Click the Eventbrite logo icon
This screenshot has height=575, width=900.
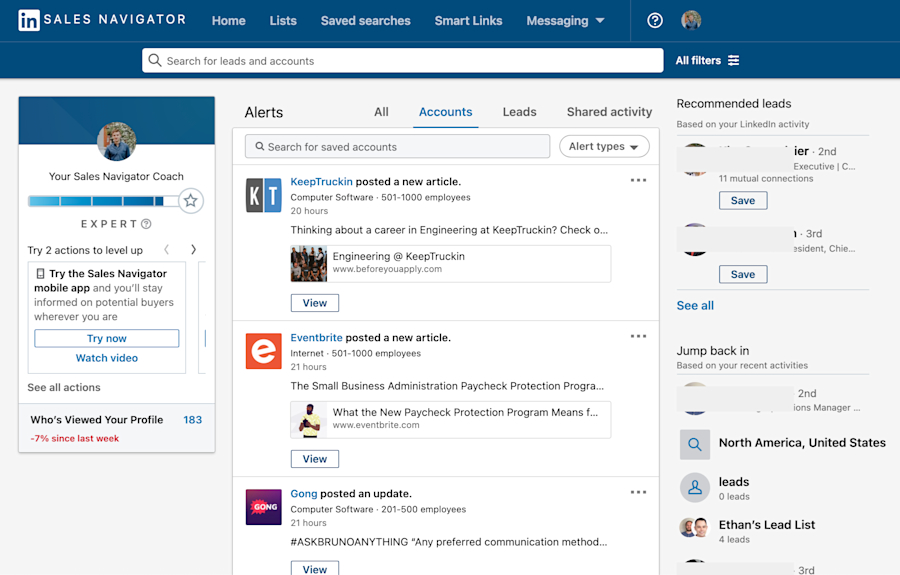[263, 351]
